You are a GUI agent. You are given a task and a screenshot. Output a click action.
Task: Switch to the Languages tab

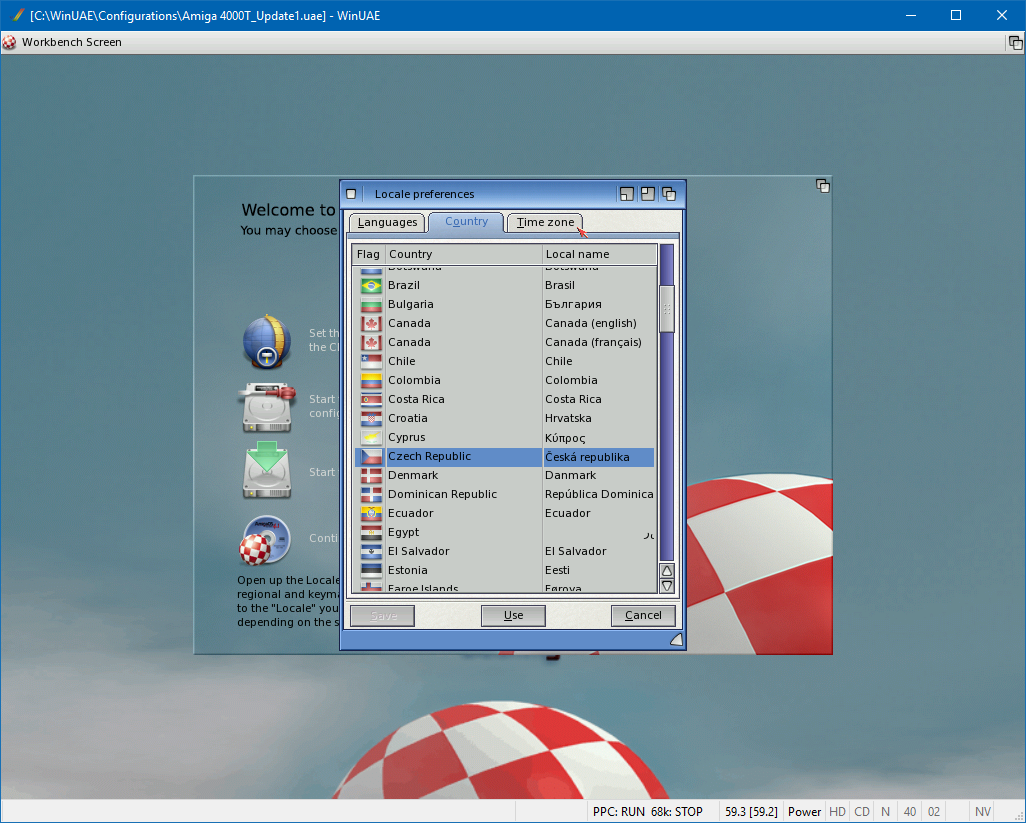click(x=387, y=222)
